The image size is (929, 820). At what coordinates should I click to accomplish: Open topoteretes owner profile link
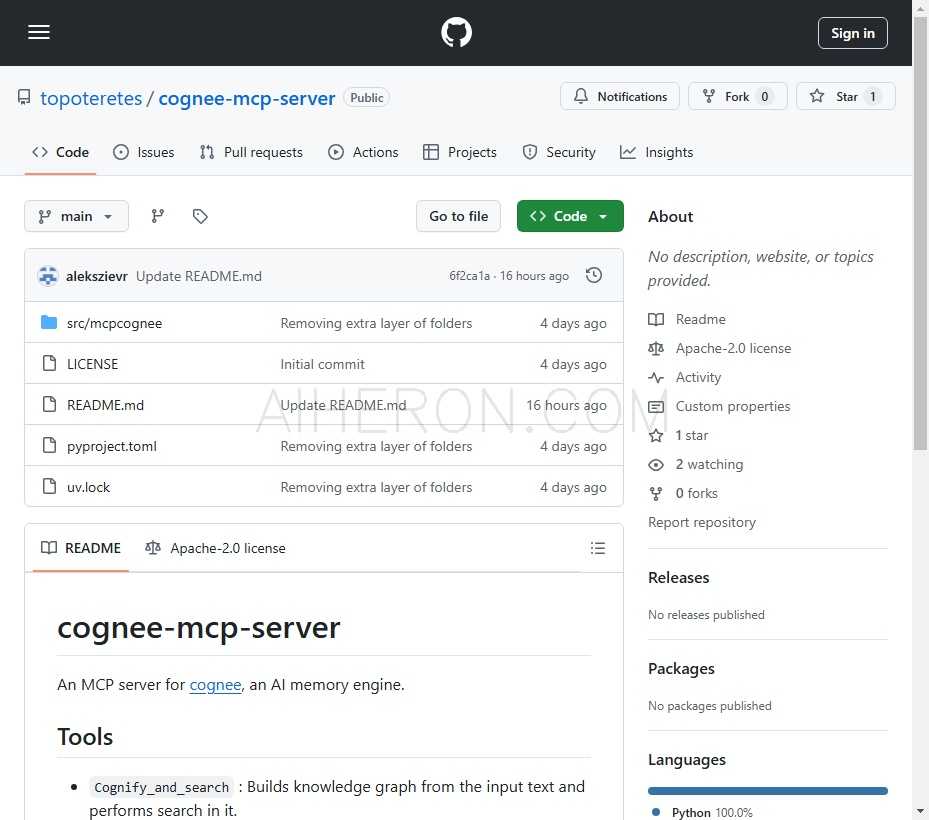coord(91,98)
